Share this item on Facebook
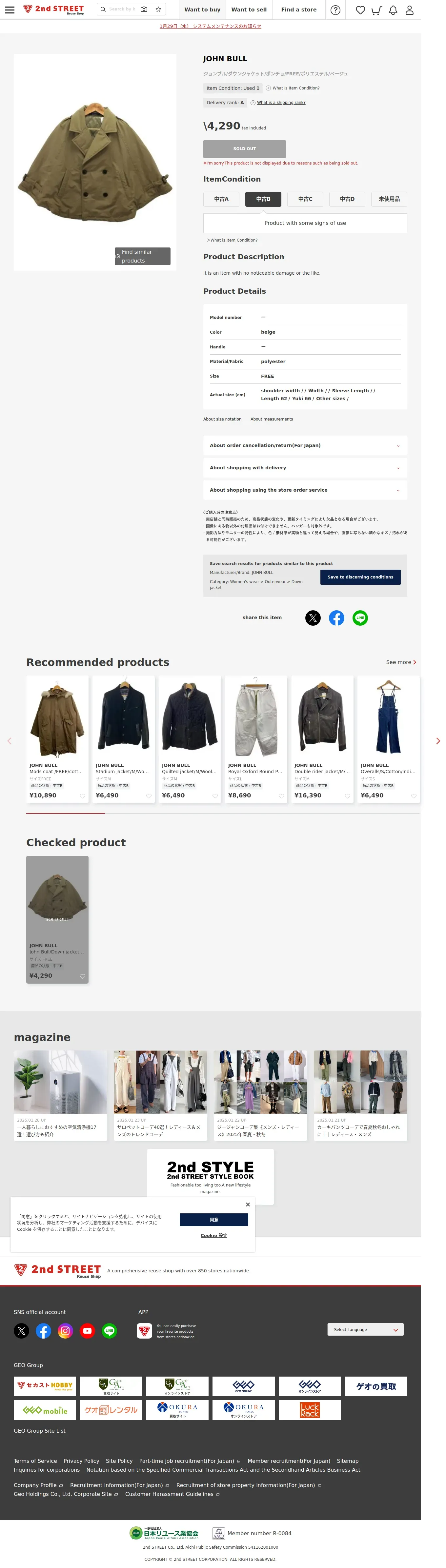Image resolution: width=446 pixels, height=1568 pixels. click(336, 618)
